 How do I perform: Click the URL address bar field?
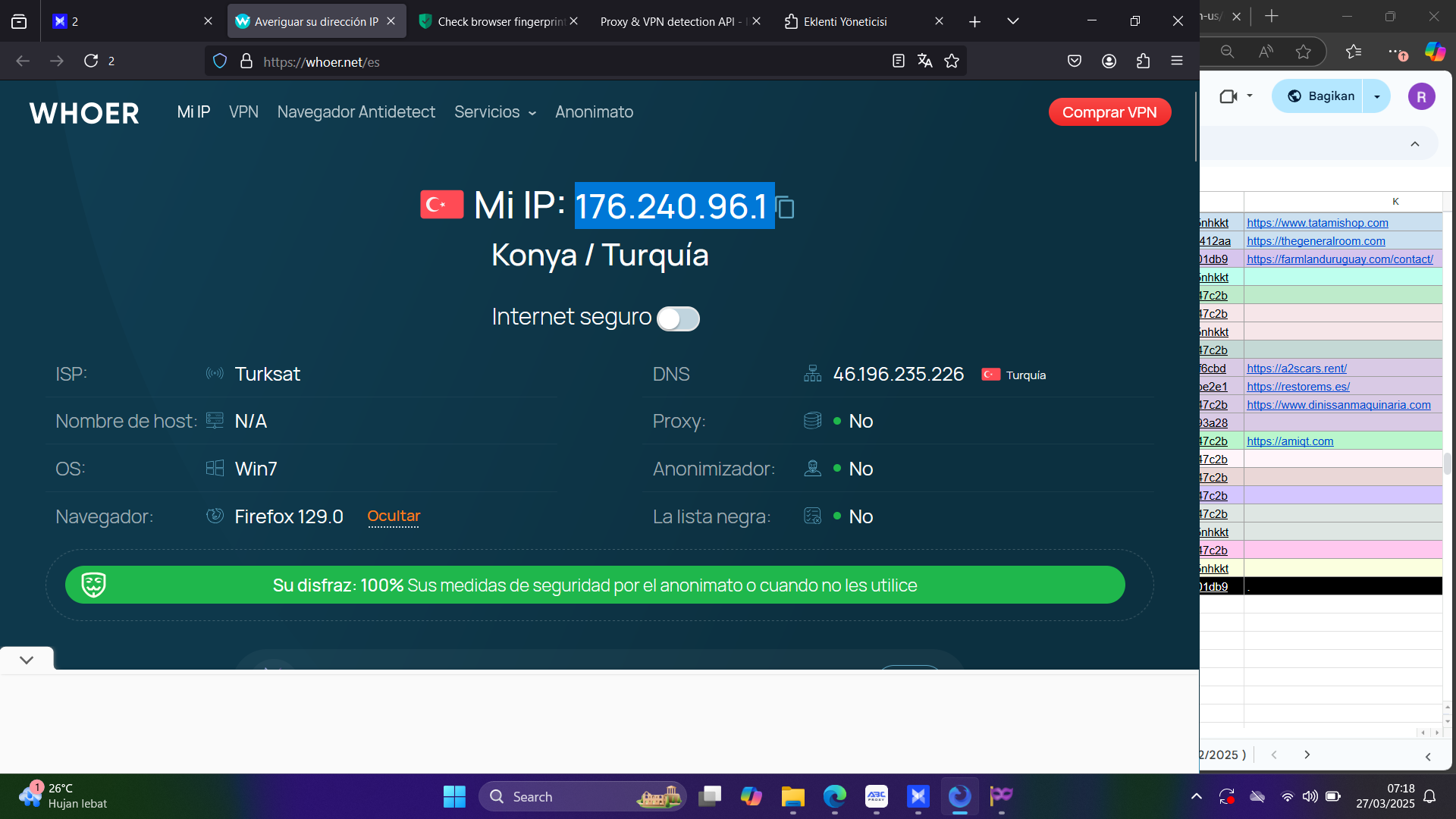[x=561, y=61]
